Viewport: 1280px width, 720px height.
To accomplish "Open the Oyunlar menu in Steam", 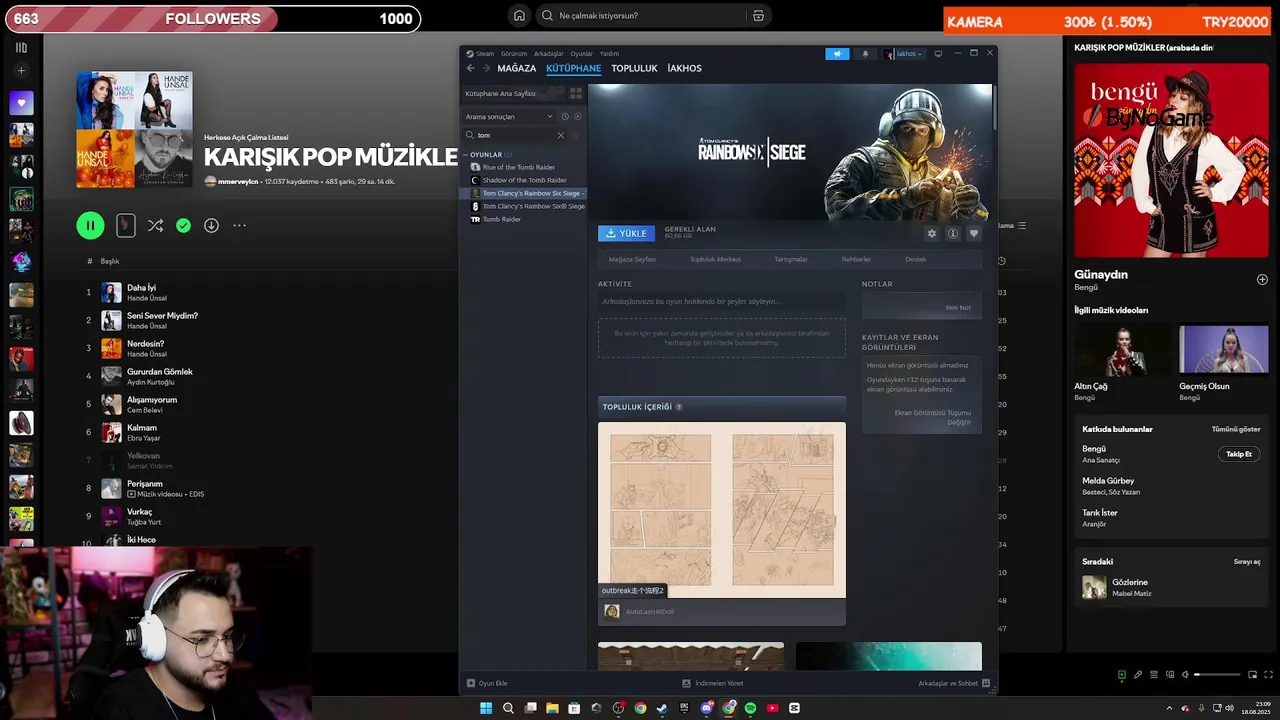I will coord(581,54).
